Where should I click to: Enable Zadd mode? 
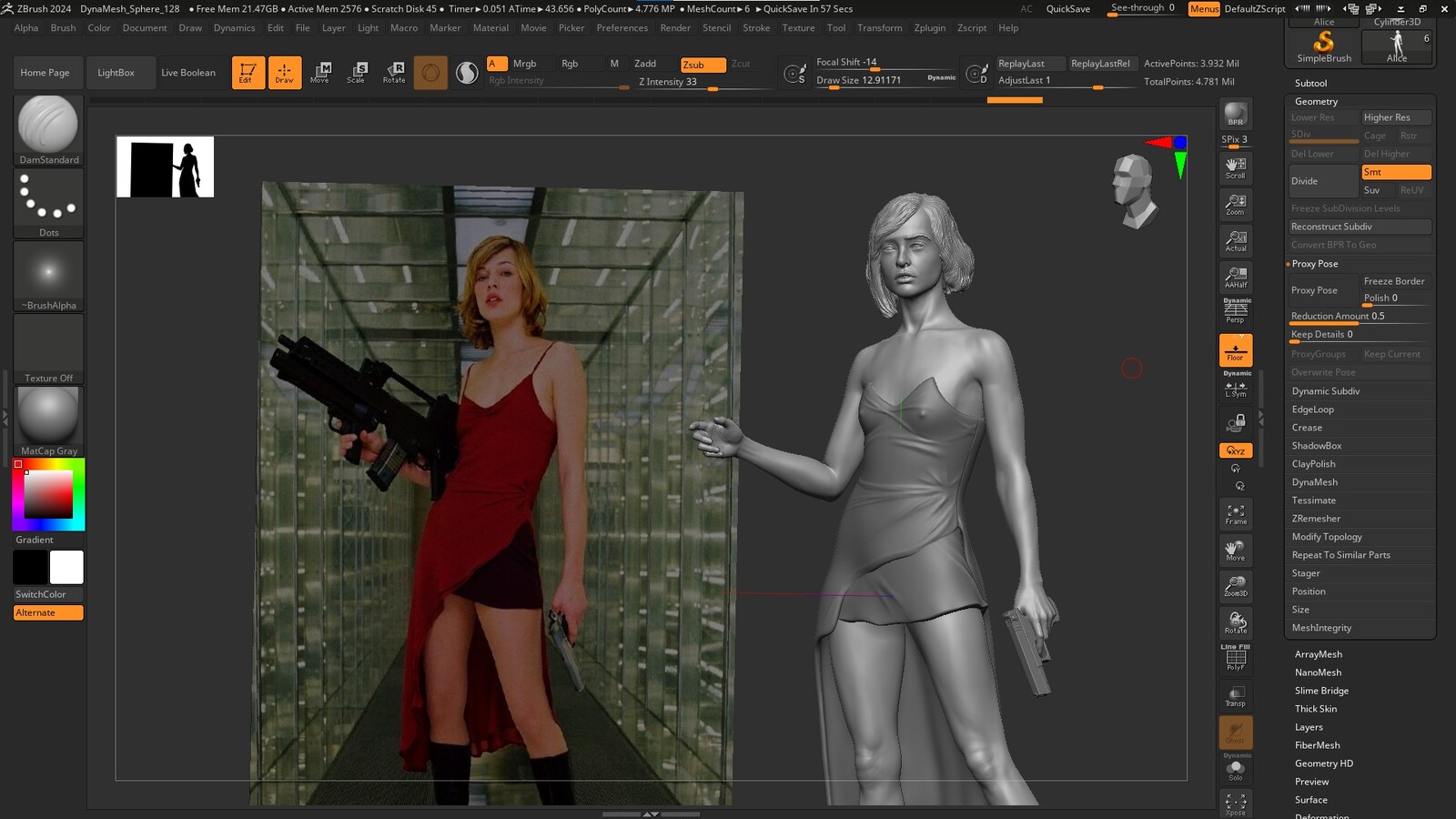click(x=646, y=64)
